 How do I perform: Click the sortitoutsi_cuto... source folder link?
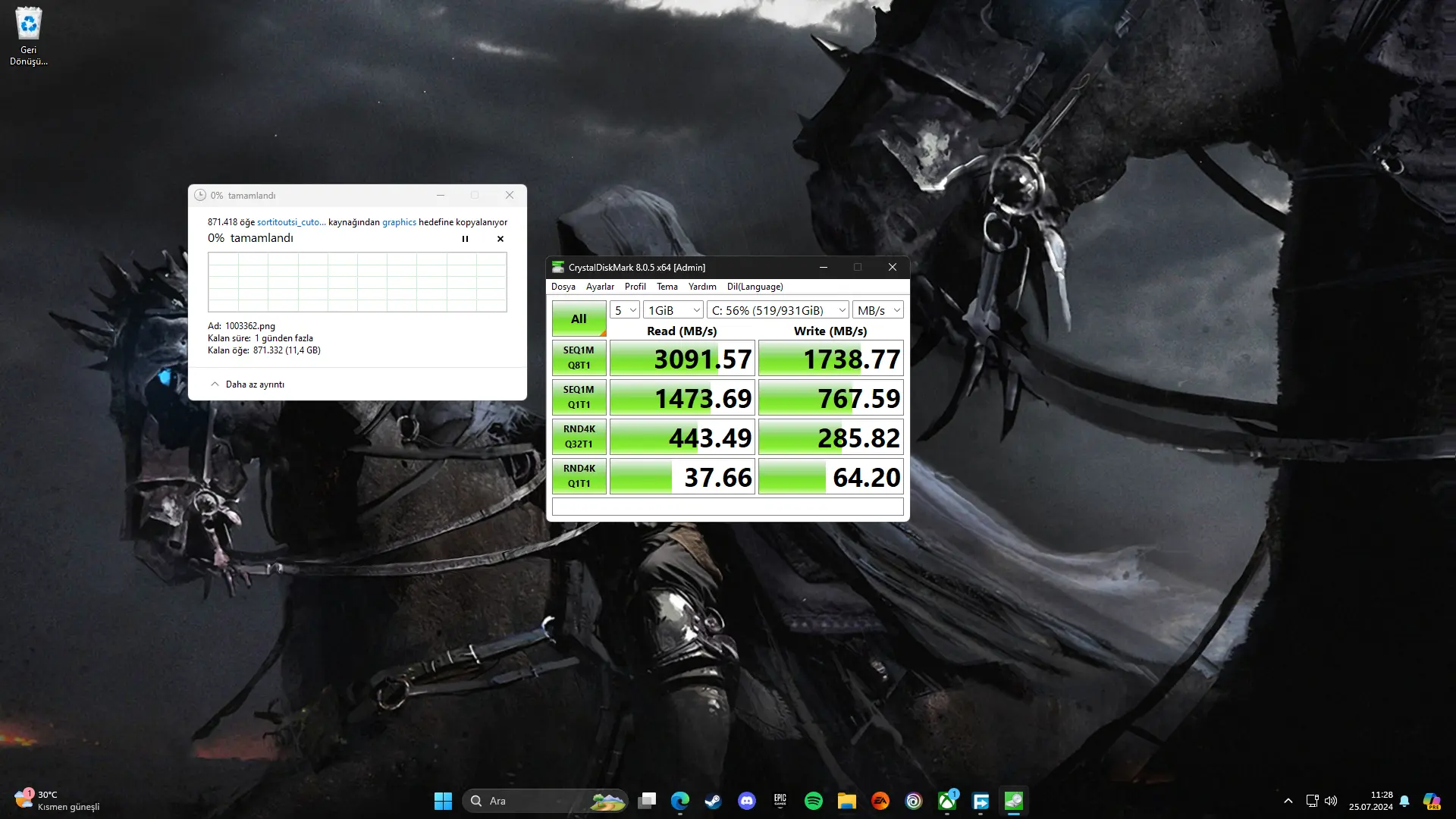pos(291,222)
